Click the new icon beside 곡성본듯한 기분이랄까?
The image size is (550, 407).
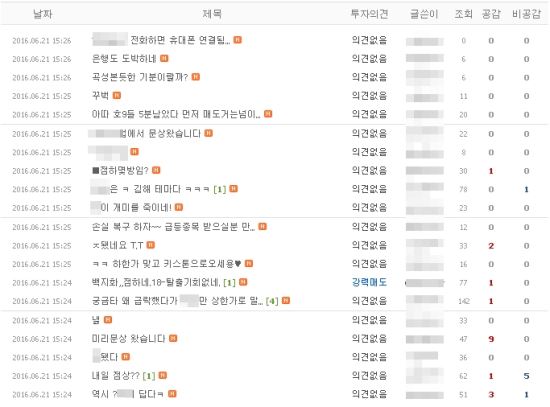coord(196,77)
